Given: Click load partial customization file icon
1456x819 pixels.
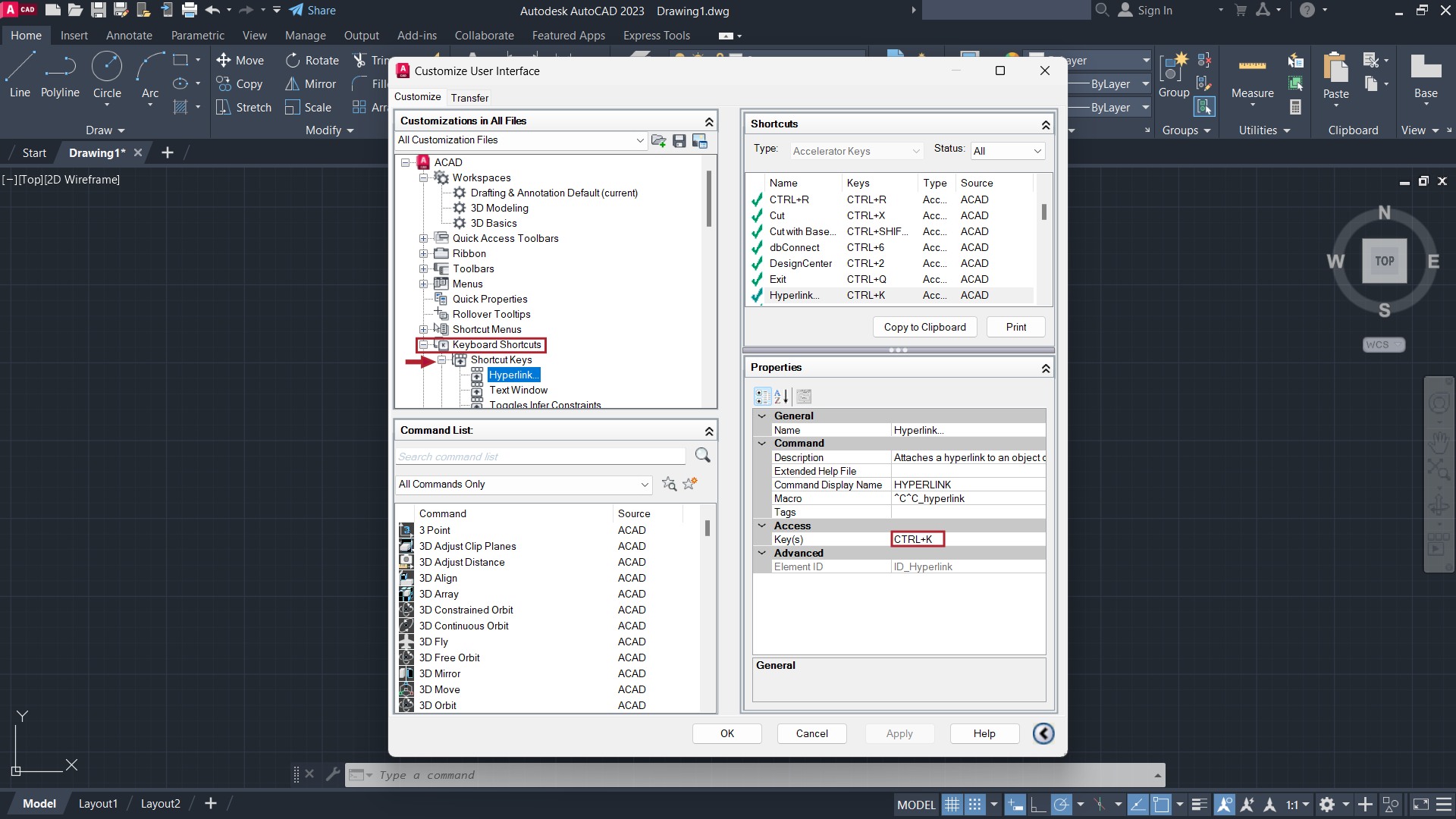Looking at the screenshot, I should click(658, 140).
